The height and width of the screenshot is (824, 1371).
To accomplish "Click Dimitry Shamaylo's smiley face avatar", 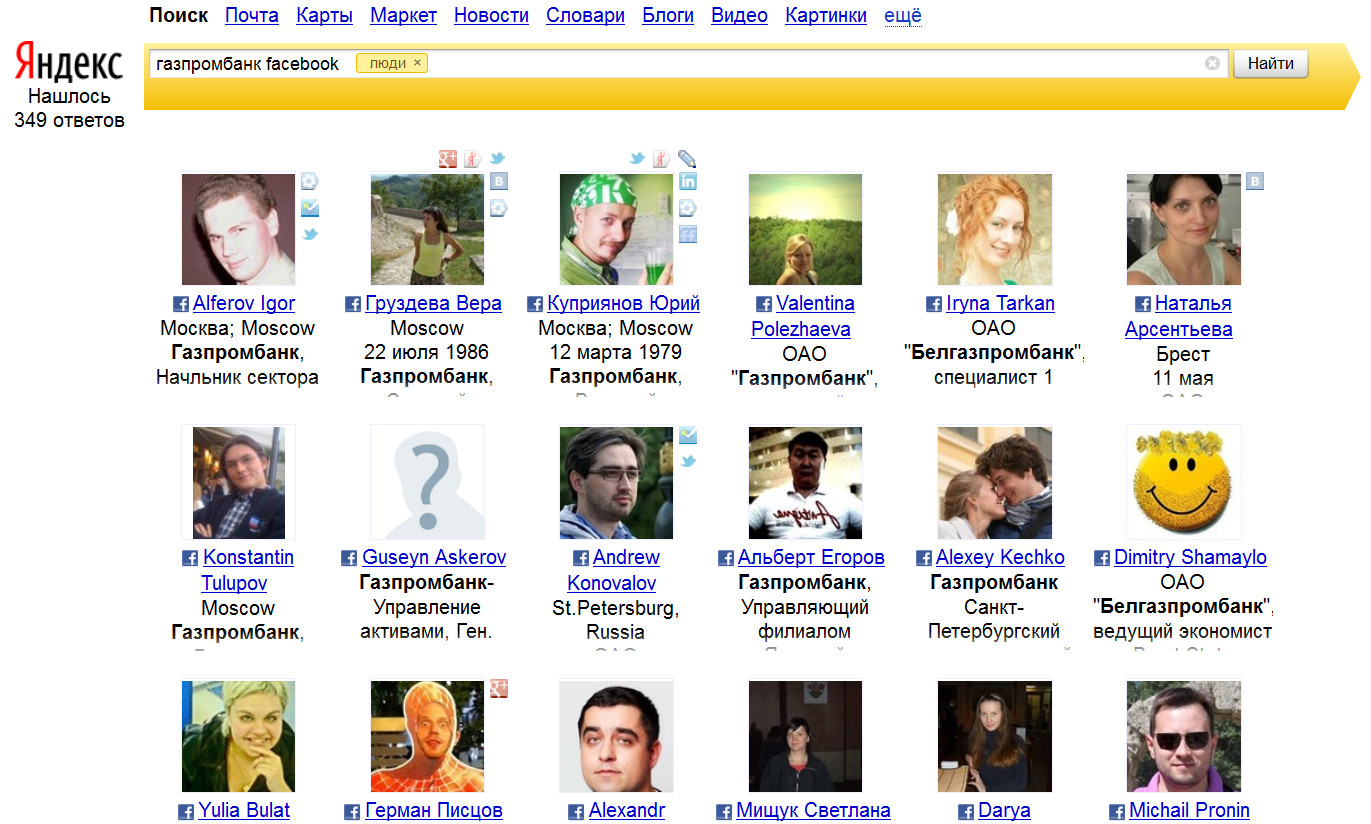I will (x=1183, y=482).
